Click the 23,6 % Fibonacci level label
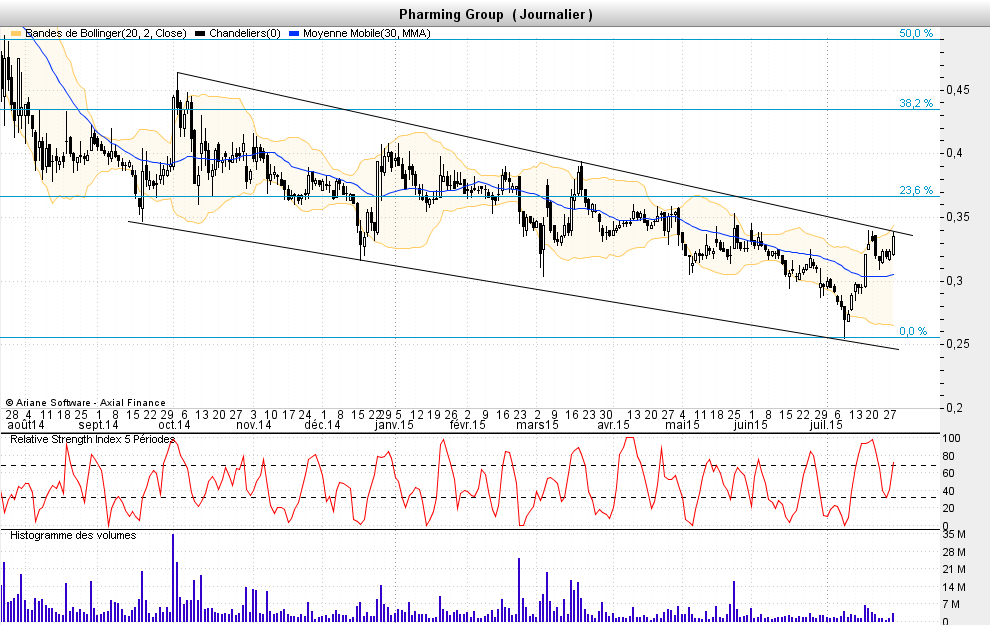 pyautogui.click(x=915, y=190)
